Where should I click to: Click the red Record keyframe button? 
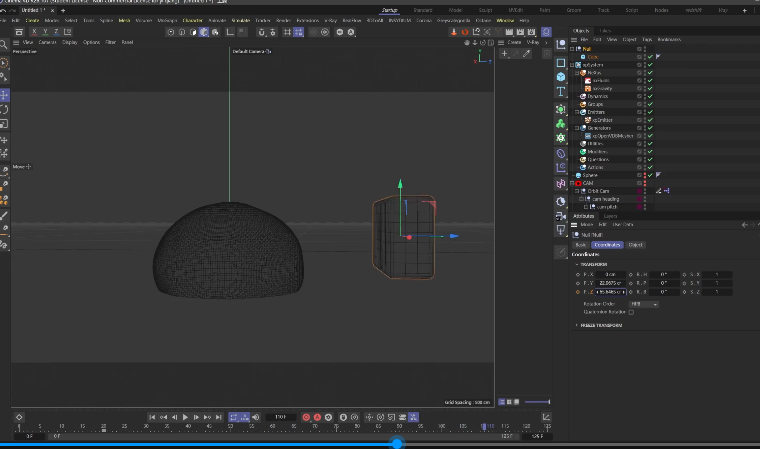306,417
